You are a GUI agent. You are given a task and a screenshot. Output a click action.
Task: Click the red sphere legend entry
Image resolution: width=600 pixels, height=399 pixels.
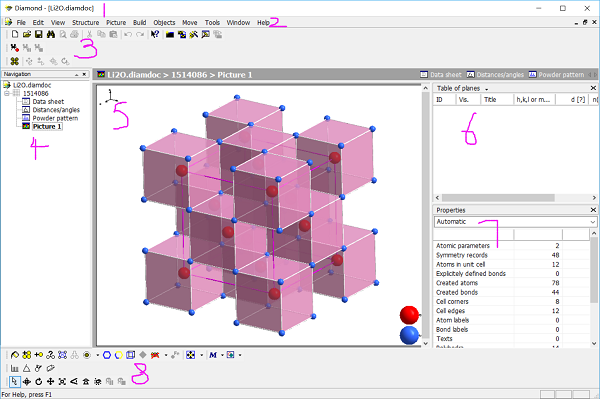409,315
